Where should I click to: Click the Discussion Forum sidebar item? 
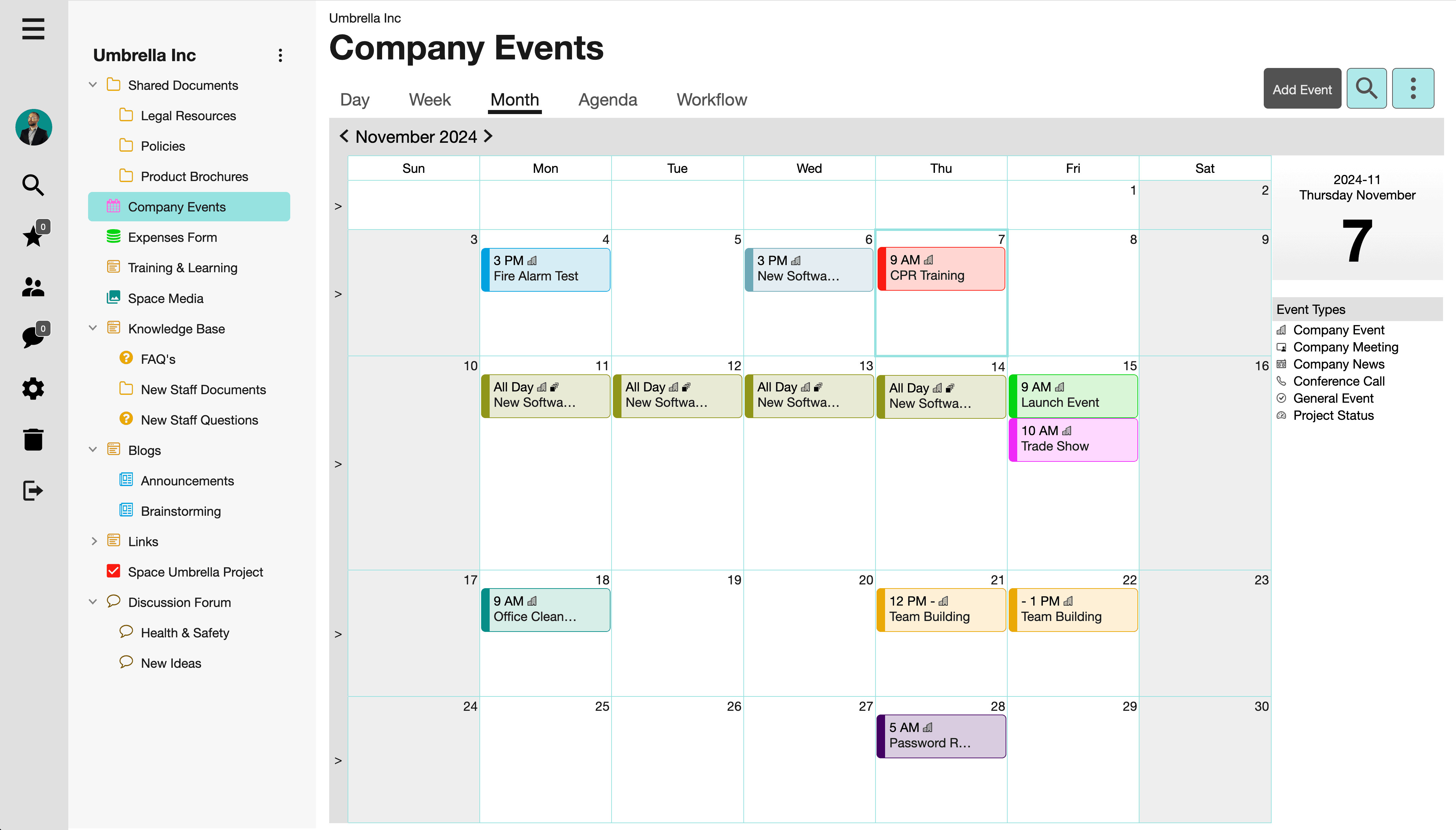click(x=179, y=601)
